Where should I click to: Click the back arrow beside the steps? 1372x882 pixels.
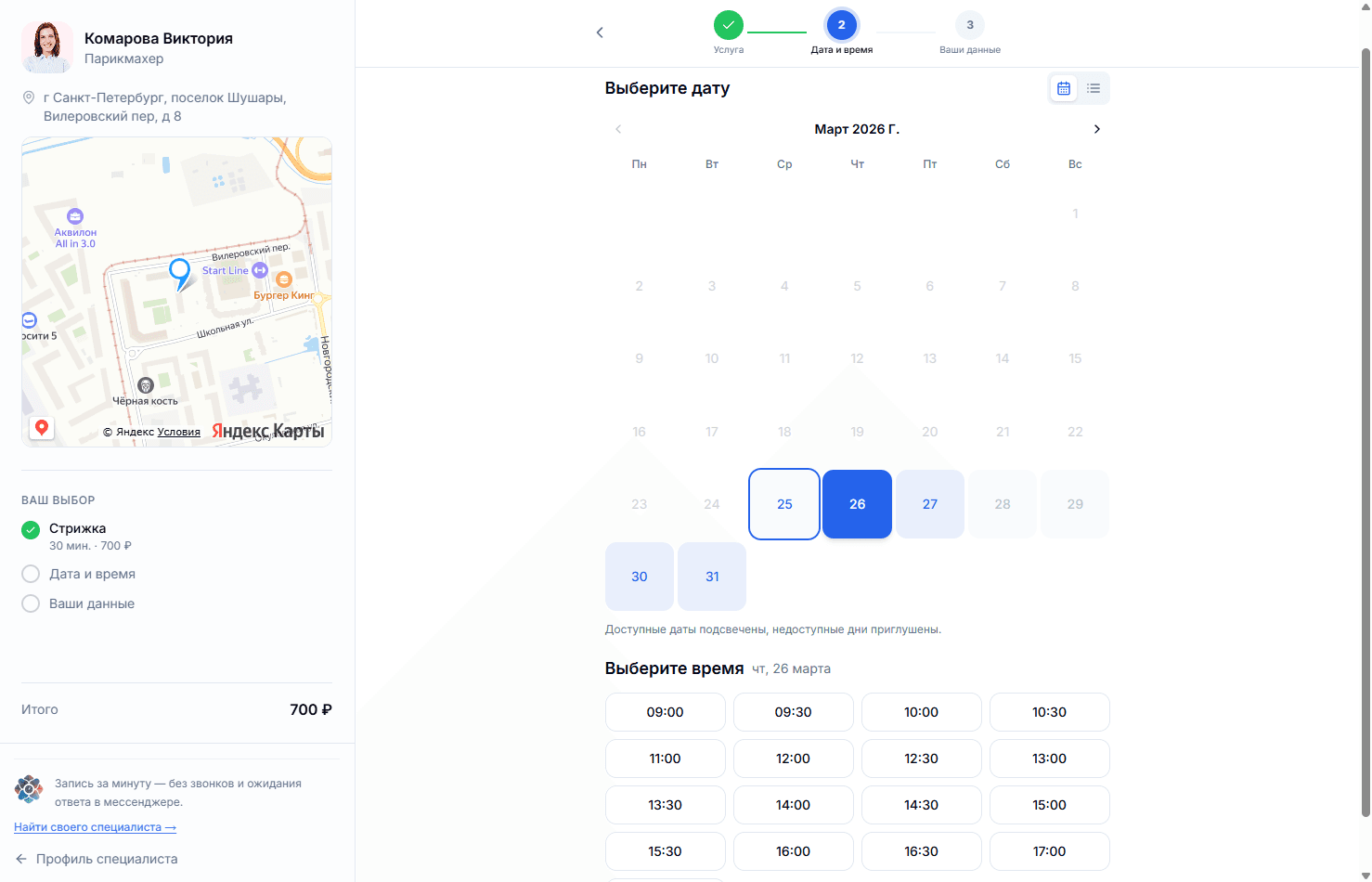(x=600, y=32)
